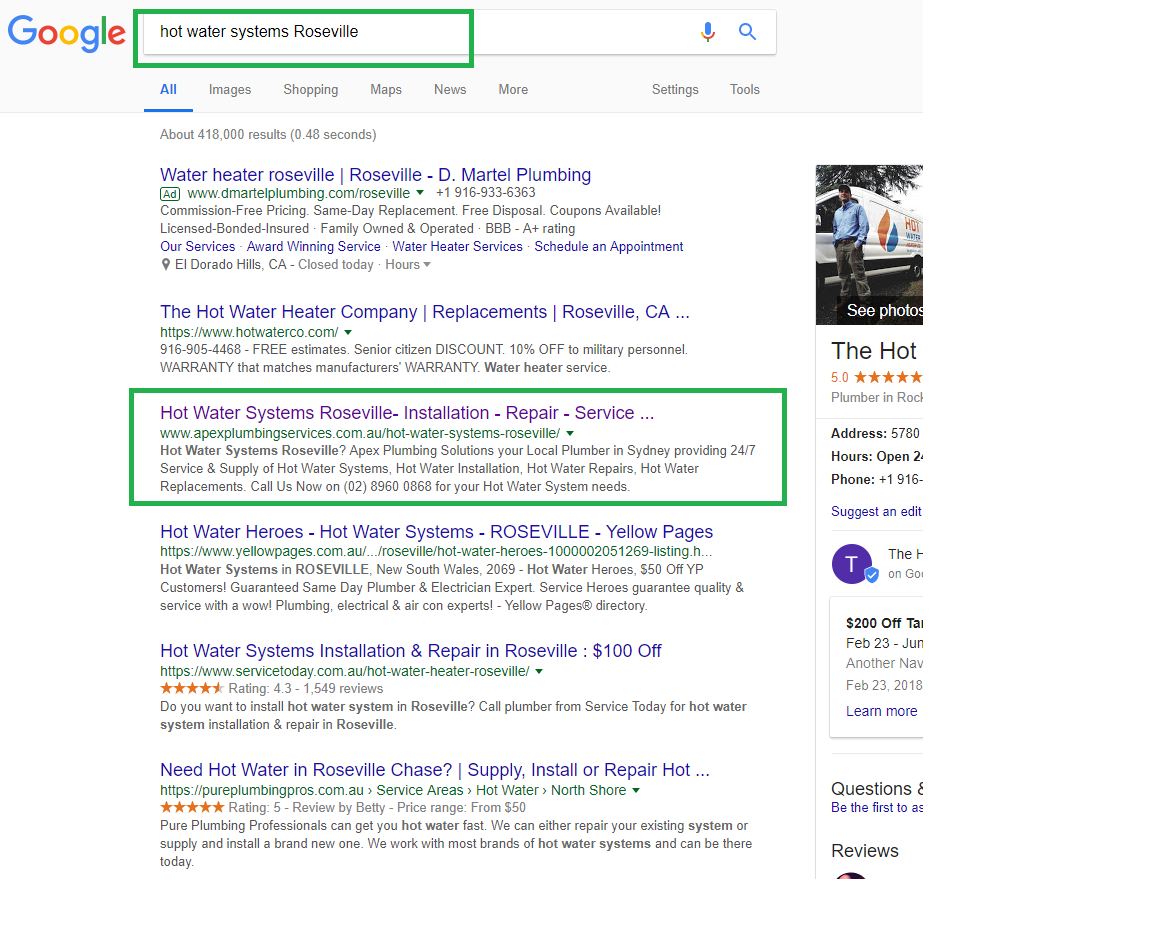Open the $100 Off Service Today result
The width and height of the screenshot is (1156, 938).
coord(411,651)
